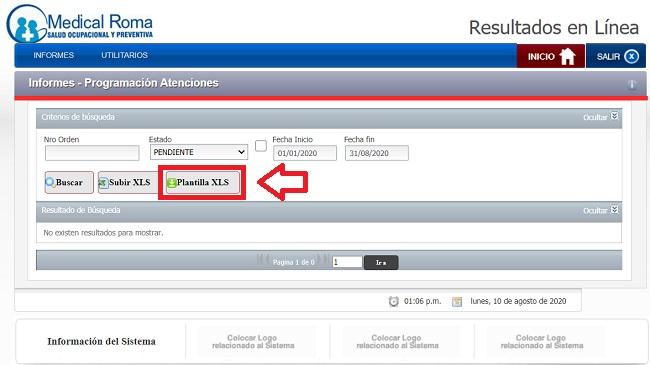The width and height of the screenshot is (650, 365).
Task: Open the INFORMES menu
Action: tap(53, 55)
